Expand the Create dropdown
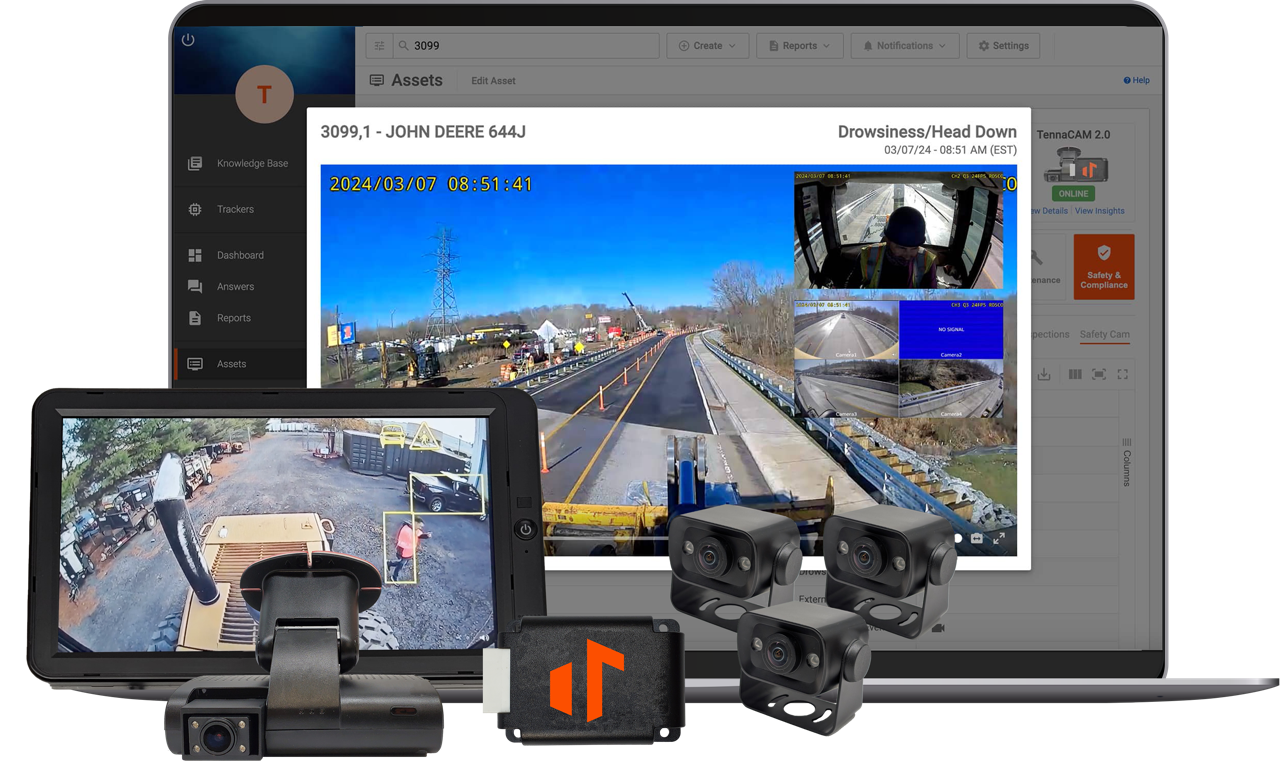This screenshot has height=766, width=1280. click(707, 46)
